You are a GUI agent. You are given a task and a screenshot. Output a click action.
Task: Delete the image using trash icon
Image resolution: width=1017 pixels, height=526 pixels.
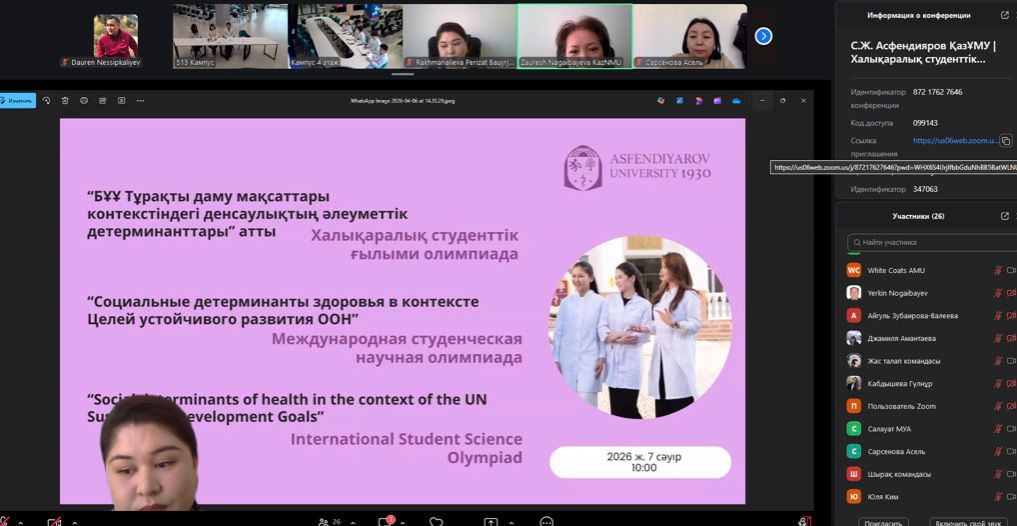point(65,101)
